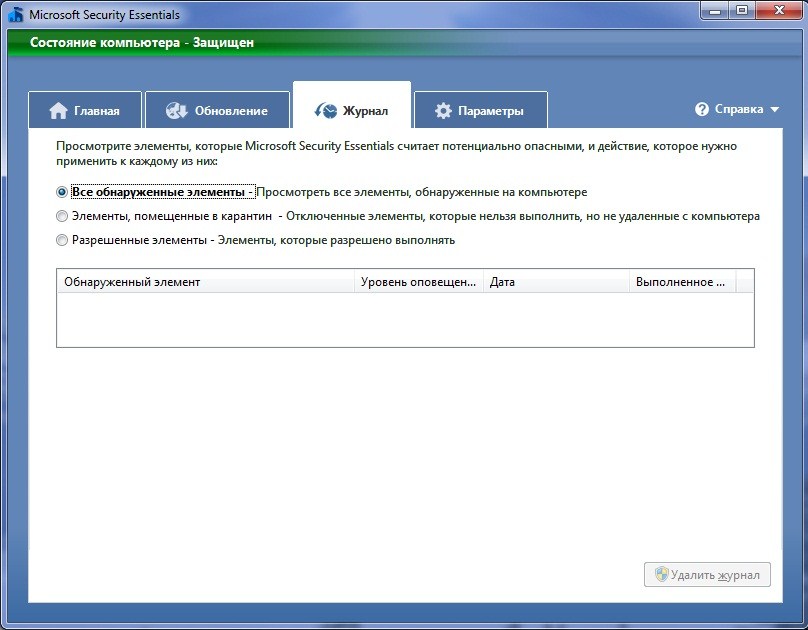Choose Элементы, помещенные в карантин option
This screenshot has width=808, height=630.
[62, 216]
